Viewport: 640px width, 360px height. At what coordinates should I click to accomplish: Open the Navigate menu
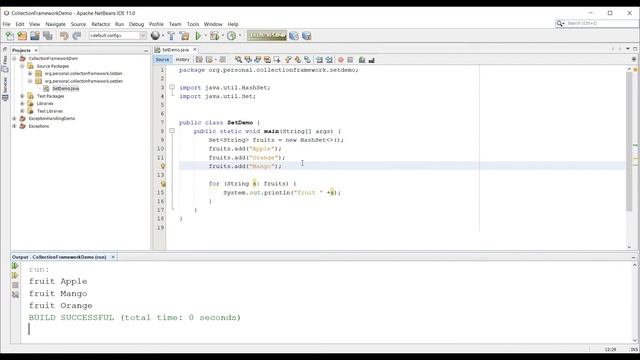pyautogui.click(x=56, y=24)
